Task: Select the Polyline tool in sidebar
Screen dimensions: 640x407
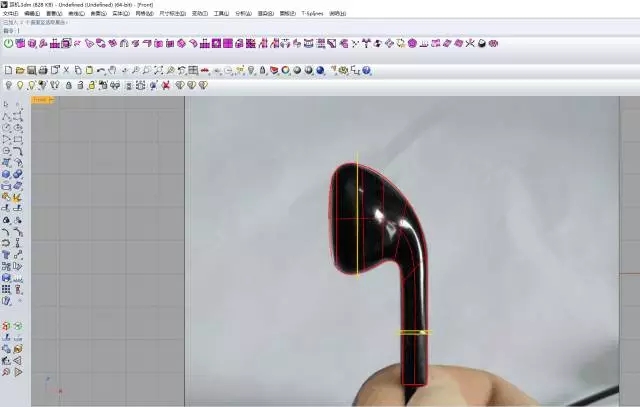Action: [6, 116]
